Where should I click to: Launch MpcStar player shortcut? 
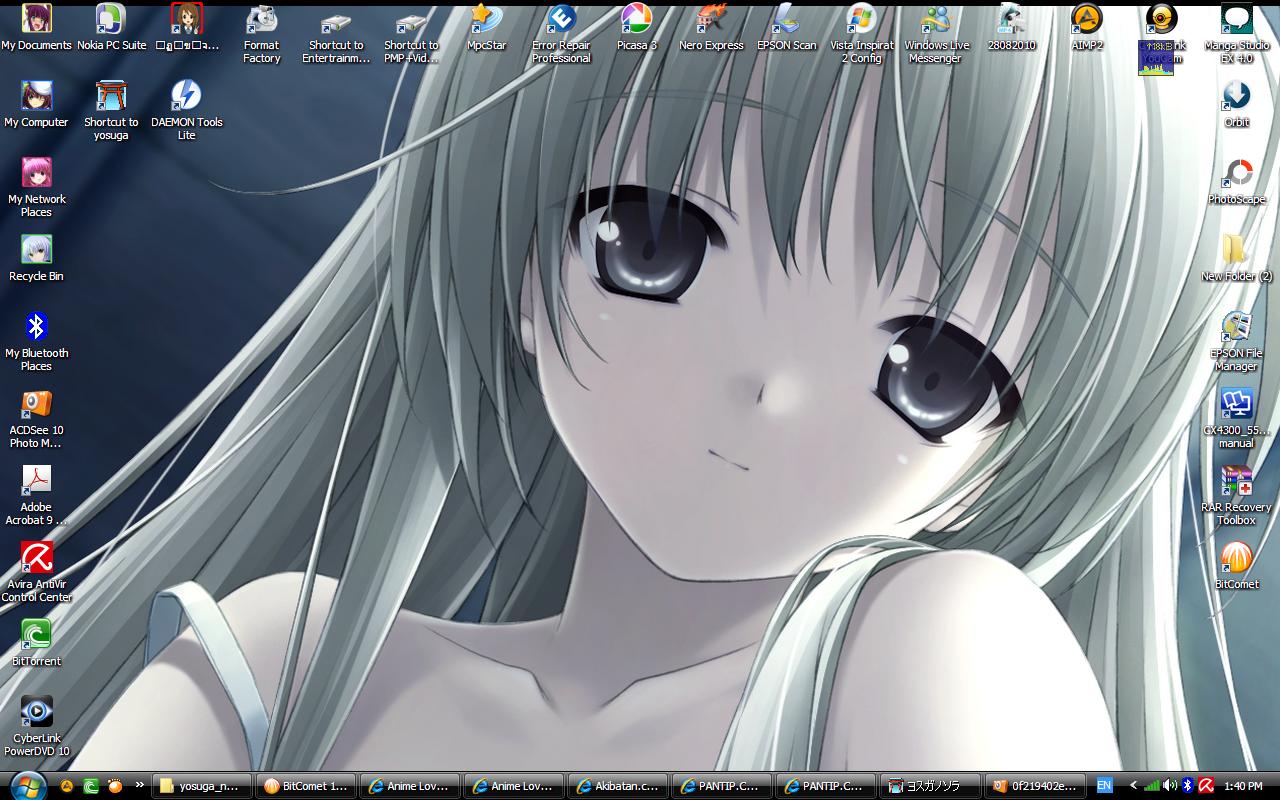pyautogui.click(x=486, y=27)
